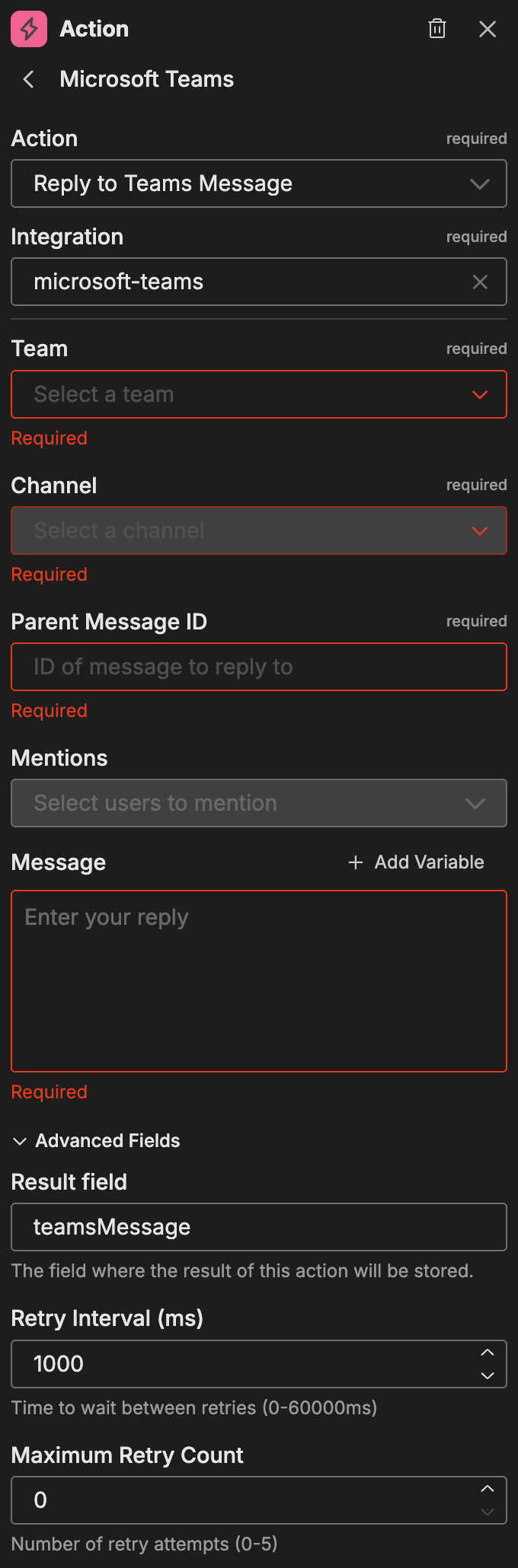Go back using the left arrow icon
518x1568 pixels.
point(27,79)
